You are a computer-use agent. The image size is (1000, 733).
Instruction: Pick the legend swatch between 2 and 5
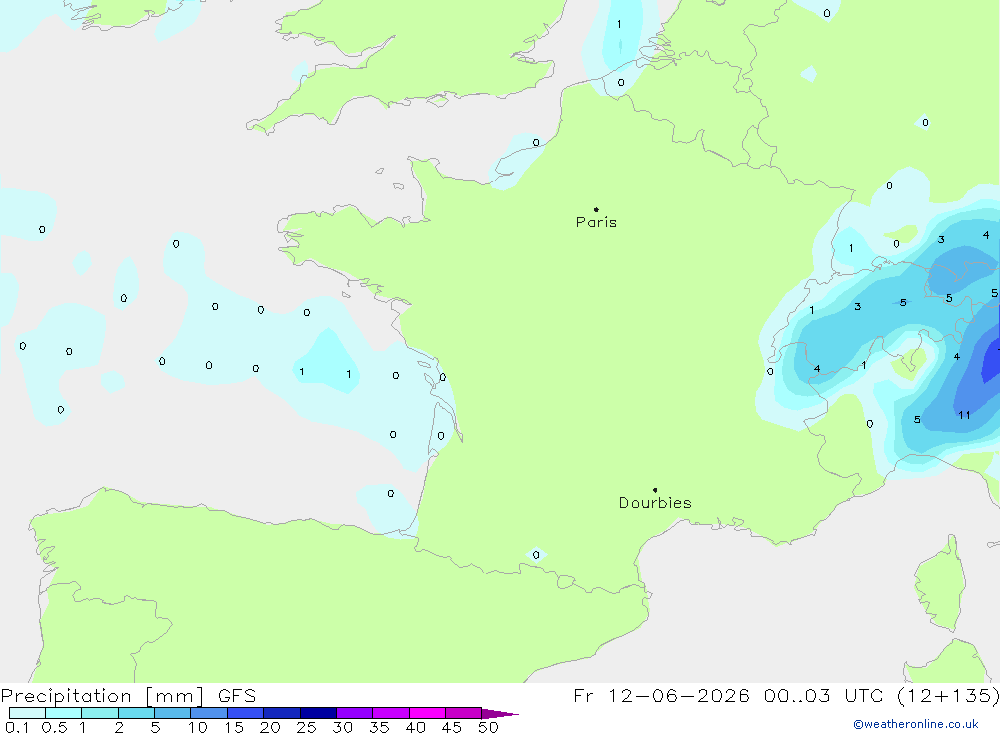point(136,713)
